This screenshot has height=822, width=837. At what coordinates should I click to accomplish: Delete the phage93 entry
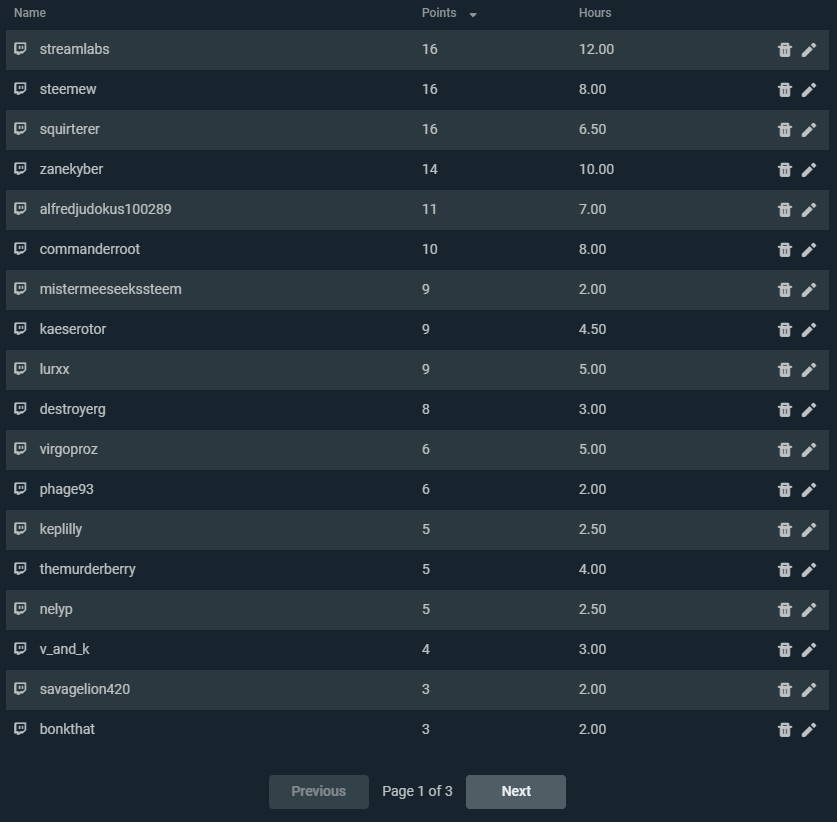(x=785, y=490)
